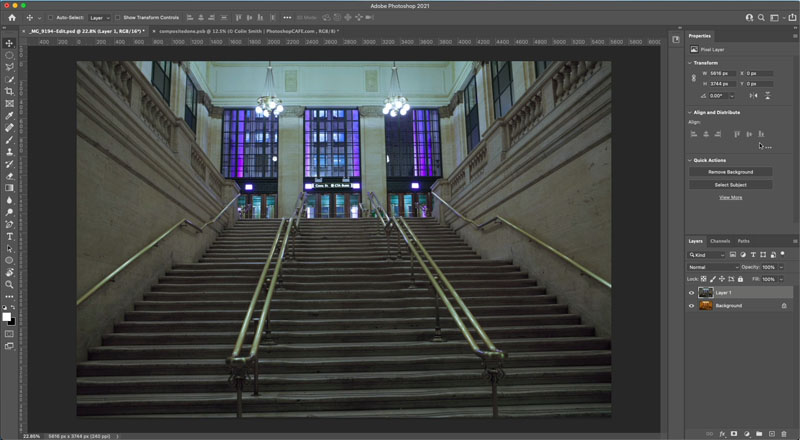This screenshot has height=440, width=800.
Task: Add a layer mask
Action: 734,434
